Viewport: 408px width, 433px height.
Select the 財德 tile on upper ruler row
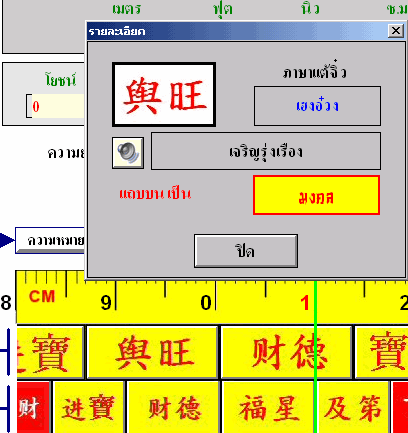(286, 352)
